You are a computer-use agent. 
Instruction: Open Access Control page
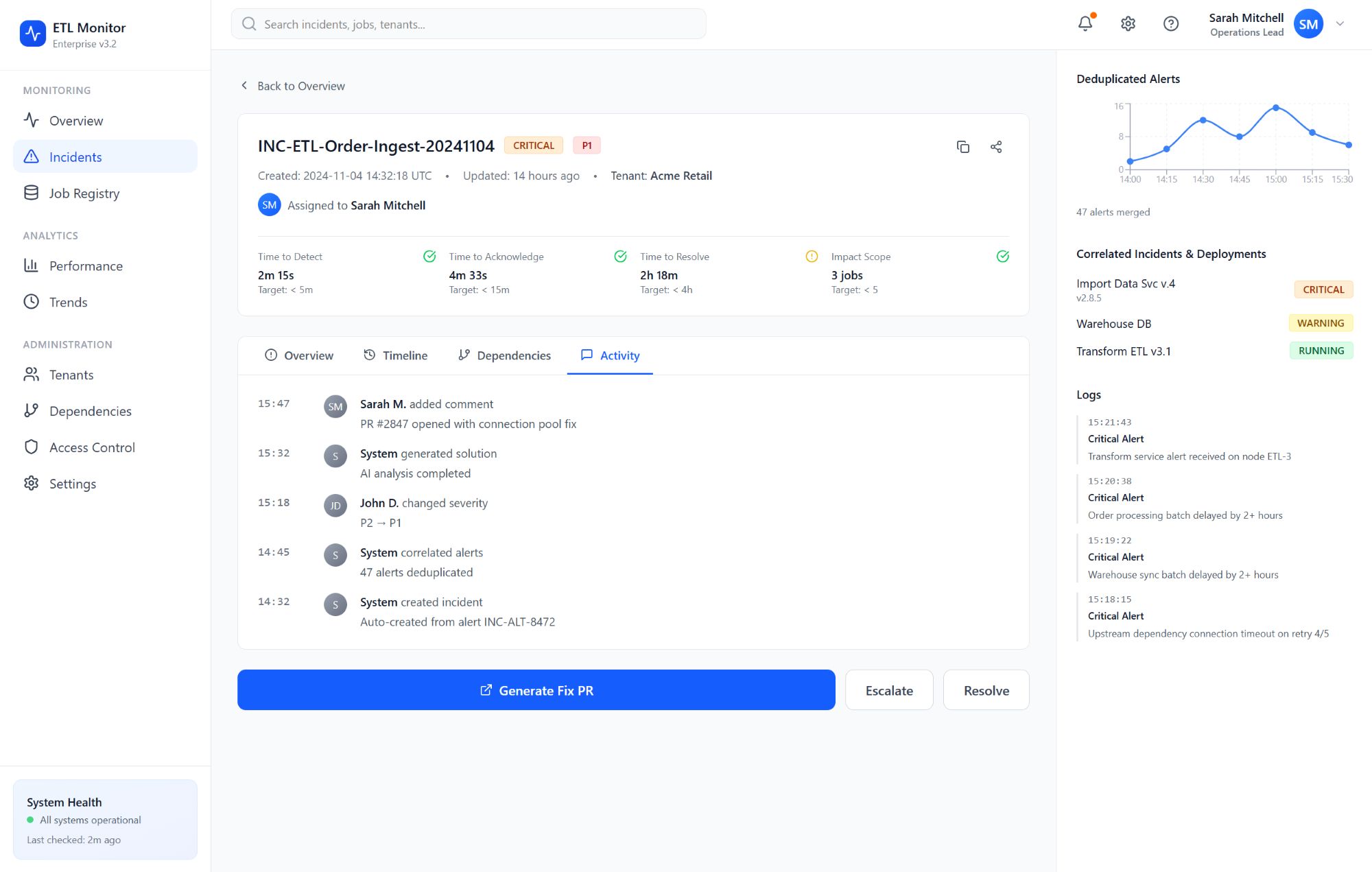point(105,447)
